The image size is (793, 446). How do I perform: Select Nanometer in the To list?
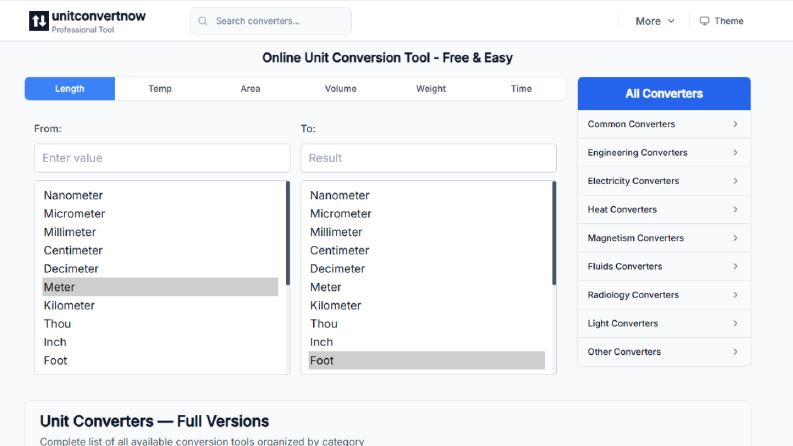point(427,195)
